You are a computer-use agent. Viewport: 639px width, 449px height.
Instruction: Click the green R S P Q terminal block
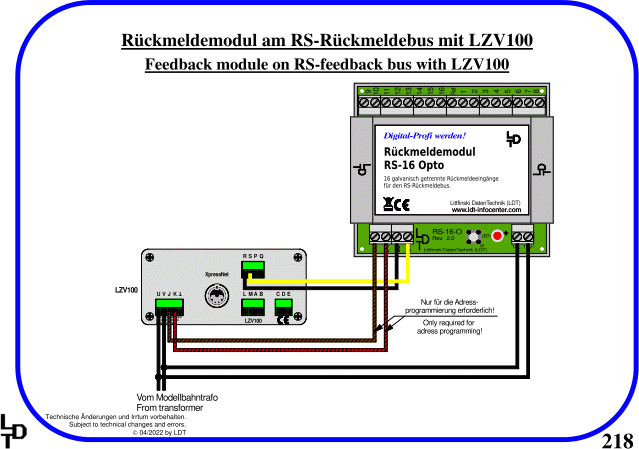coord(253,269)
